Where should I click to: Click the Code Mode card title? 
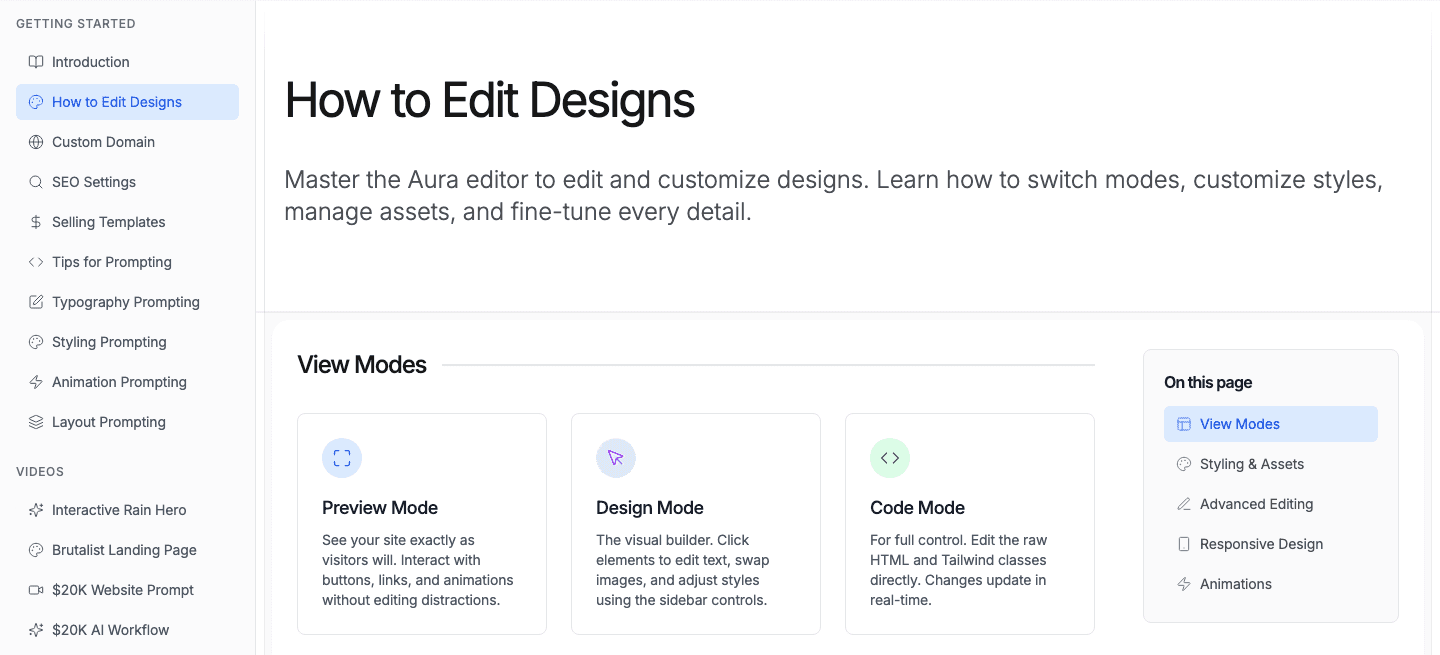(x=917, y=507)
